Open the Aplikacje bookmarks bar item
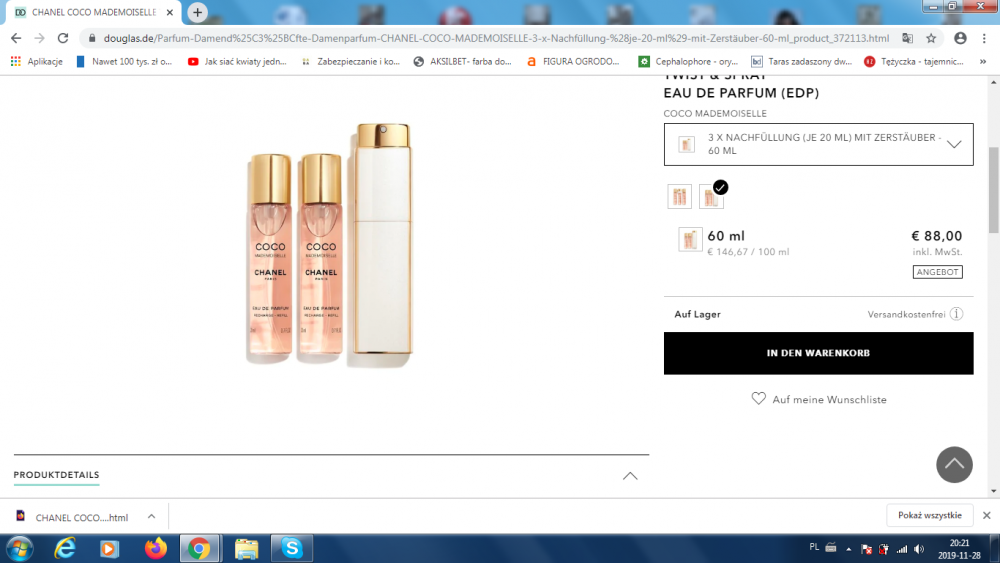This screenshot has width=1000, height=563. (x=37, y=61)
